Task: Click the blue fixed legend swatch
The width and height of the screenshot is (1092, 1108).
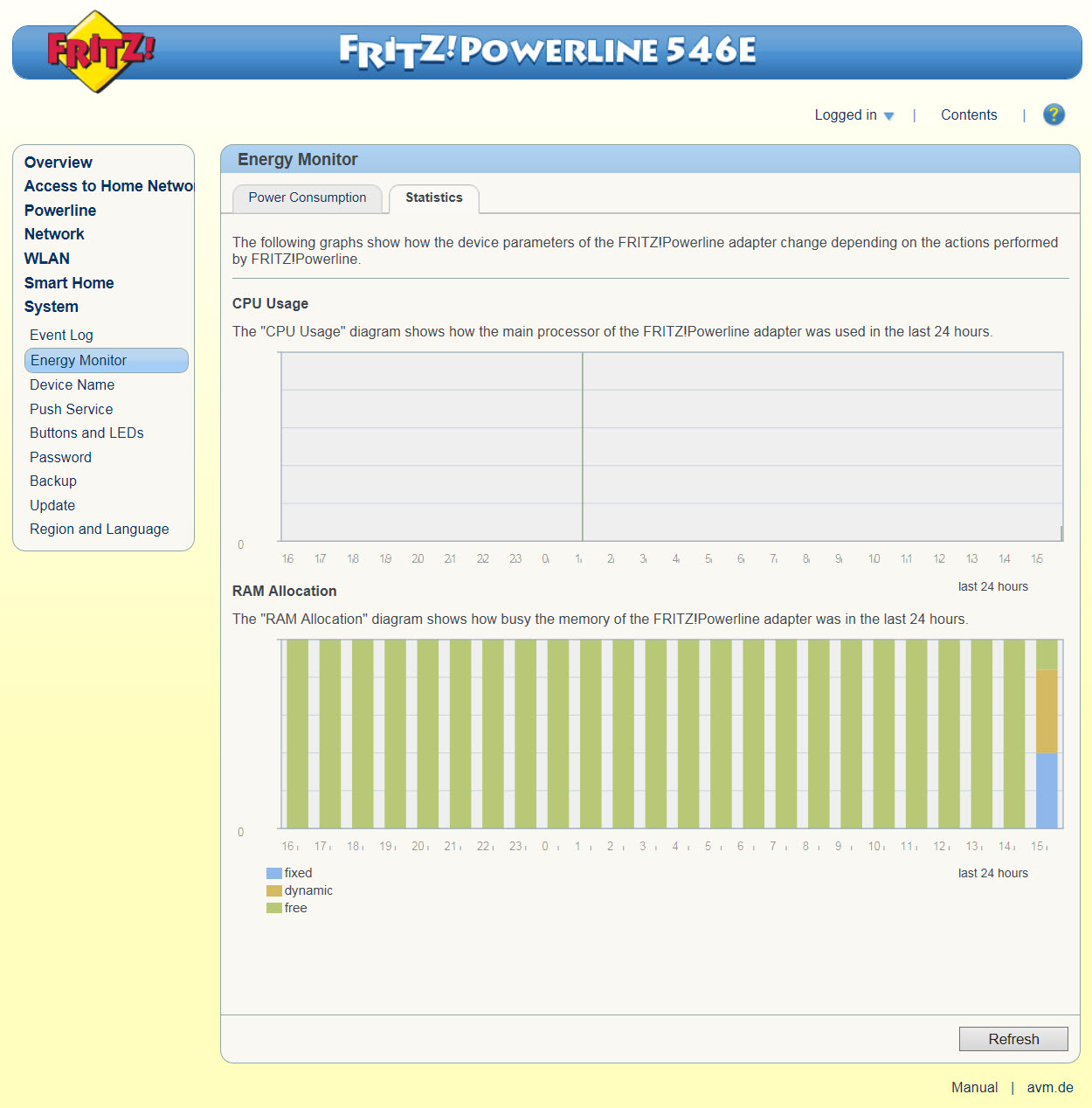Action: [x=274, y=873]
